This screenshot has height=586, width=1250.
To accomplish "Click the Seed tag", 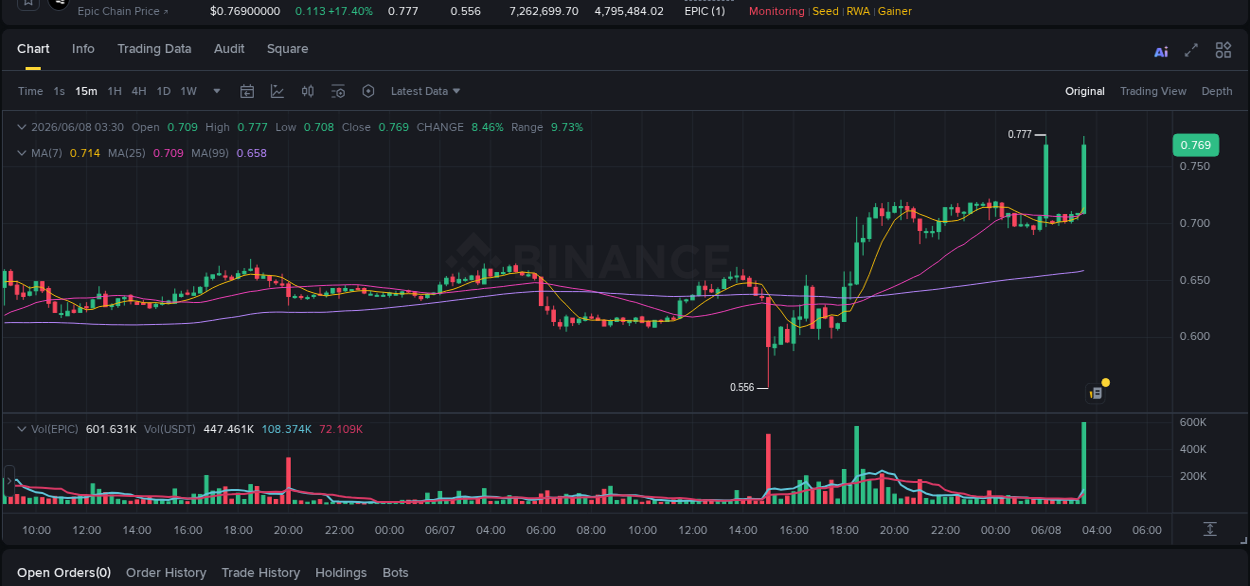I will [825, 11].
